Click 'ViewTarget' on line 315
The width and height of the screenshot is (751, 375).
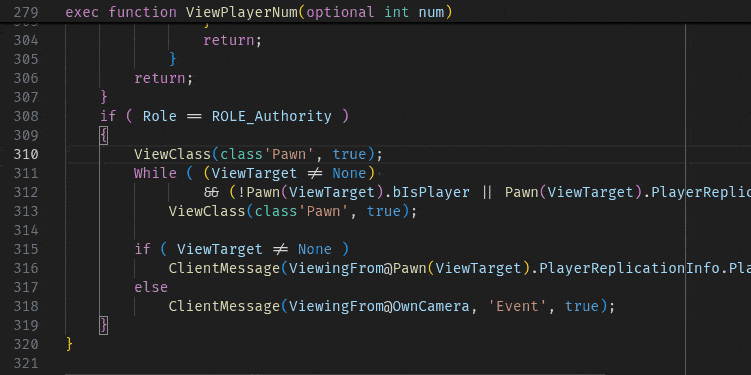click(x=220, y=249)
